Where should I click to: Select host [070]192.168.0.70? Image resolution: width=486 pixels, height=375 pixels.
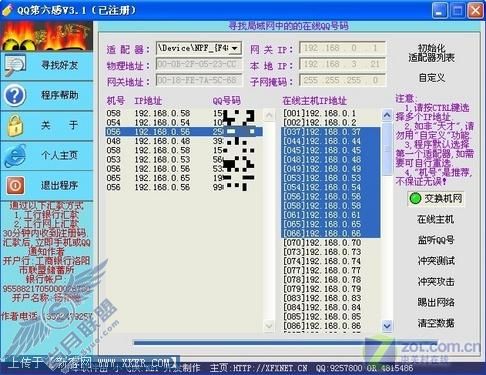click(331, 243)
